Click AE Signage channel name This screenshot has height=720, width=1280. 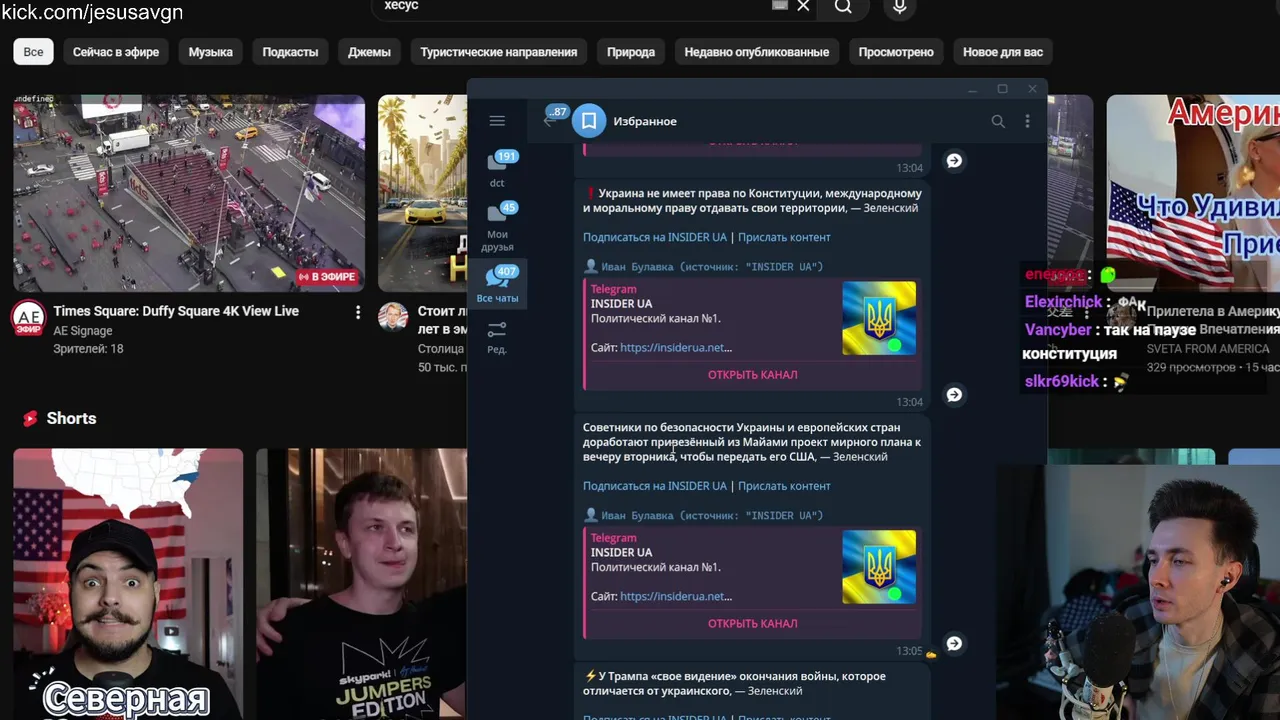83,331
